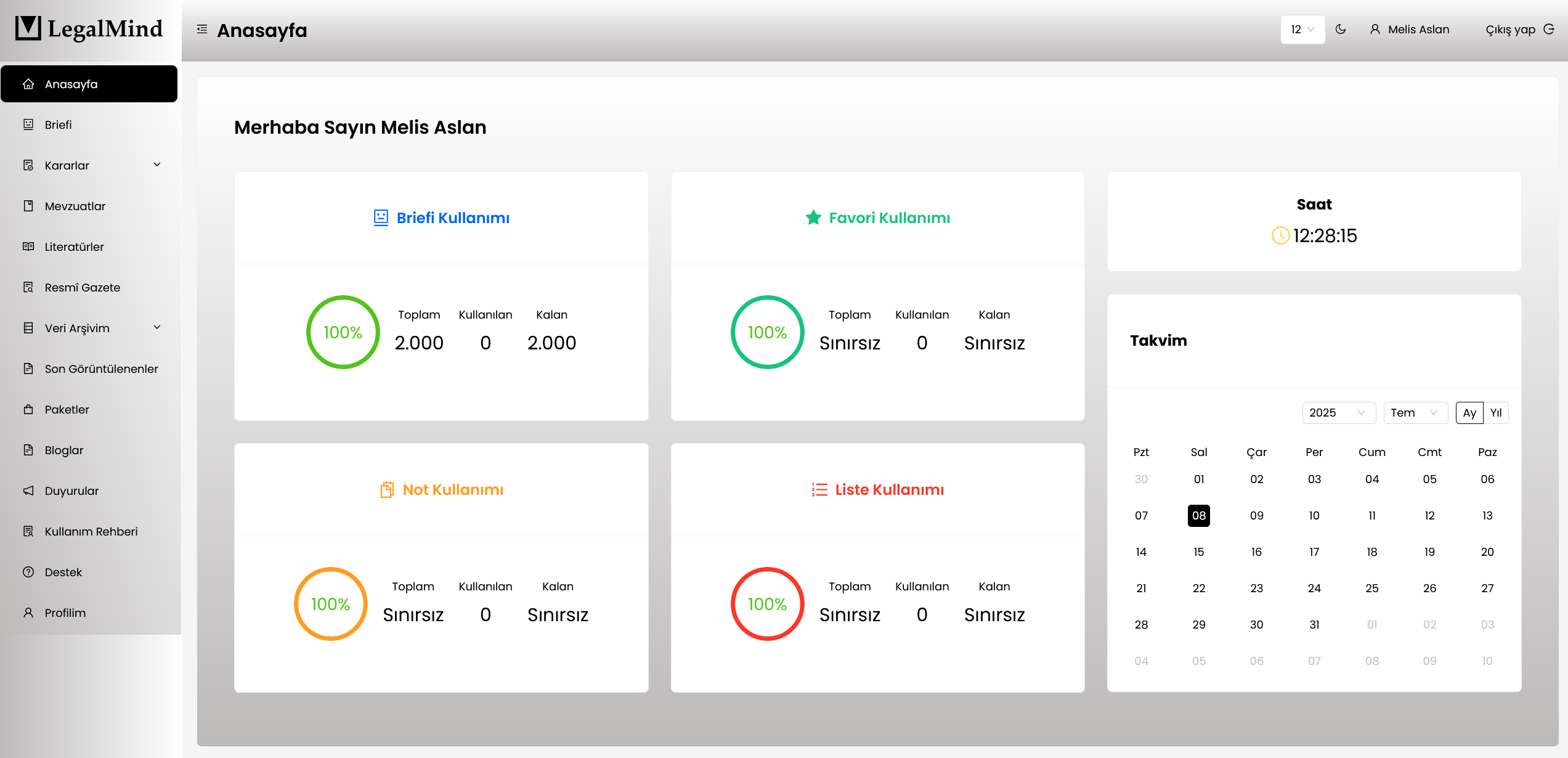Click the Çıkış yap link
The width and height of the screenshot is (1568, 758).
[1510, 29]
